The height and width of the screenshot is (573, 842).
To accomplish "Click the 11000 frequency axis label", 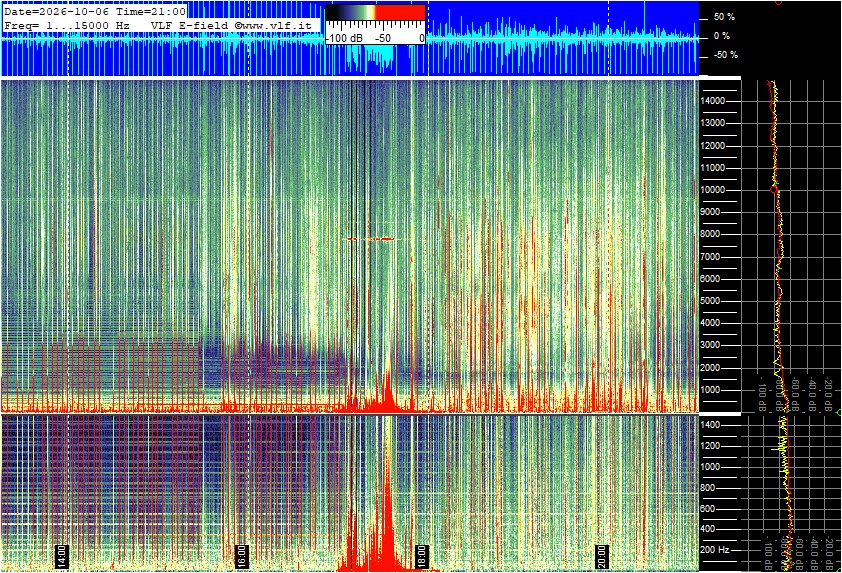I will 713,168.
